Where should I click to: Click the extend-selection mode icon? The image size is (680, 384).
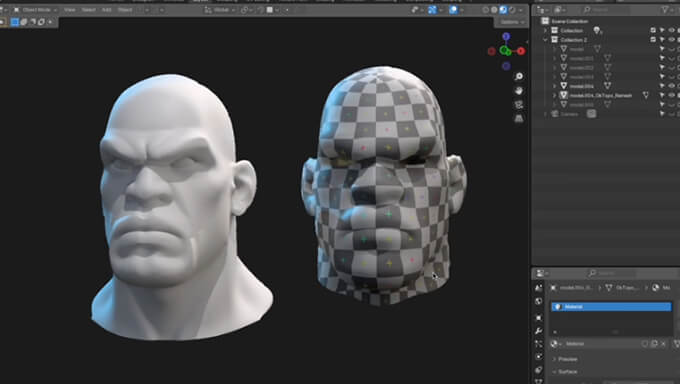tap(24, 22)
